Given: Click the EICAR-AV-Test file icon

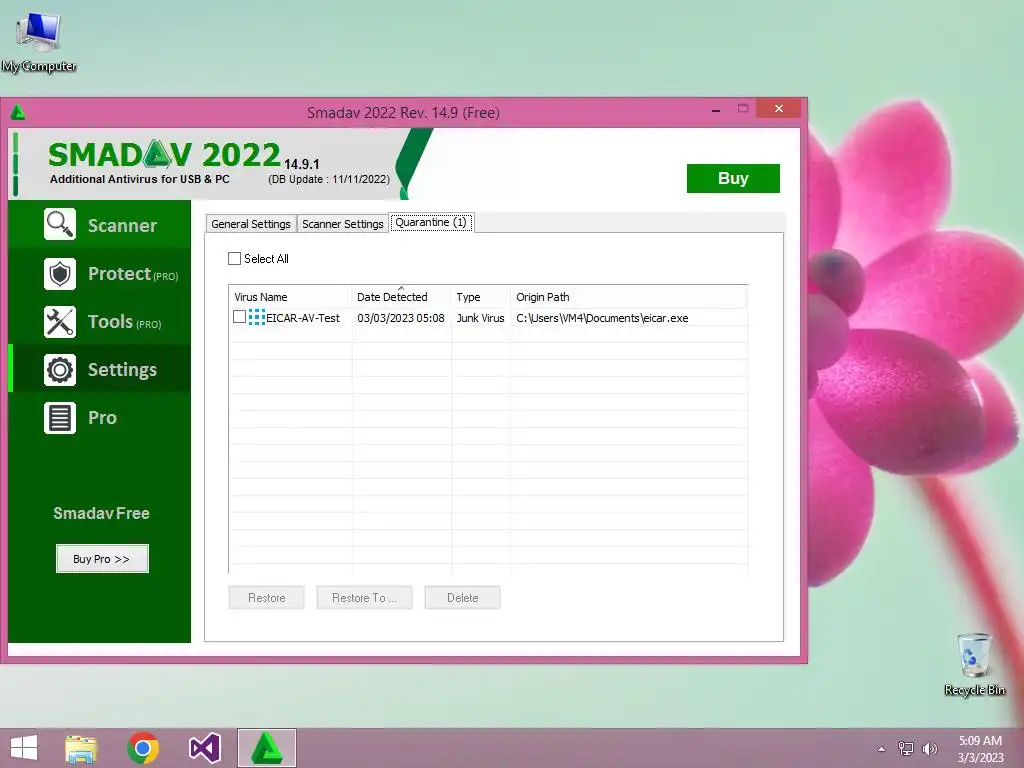Looking at the screenshot, I should coord(257,317).
